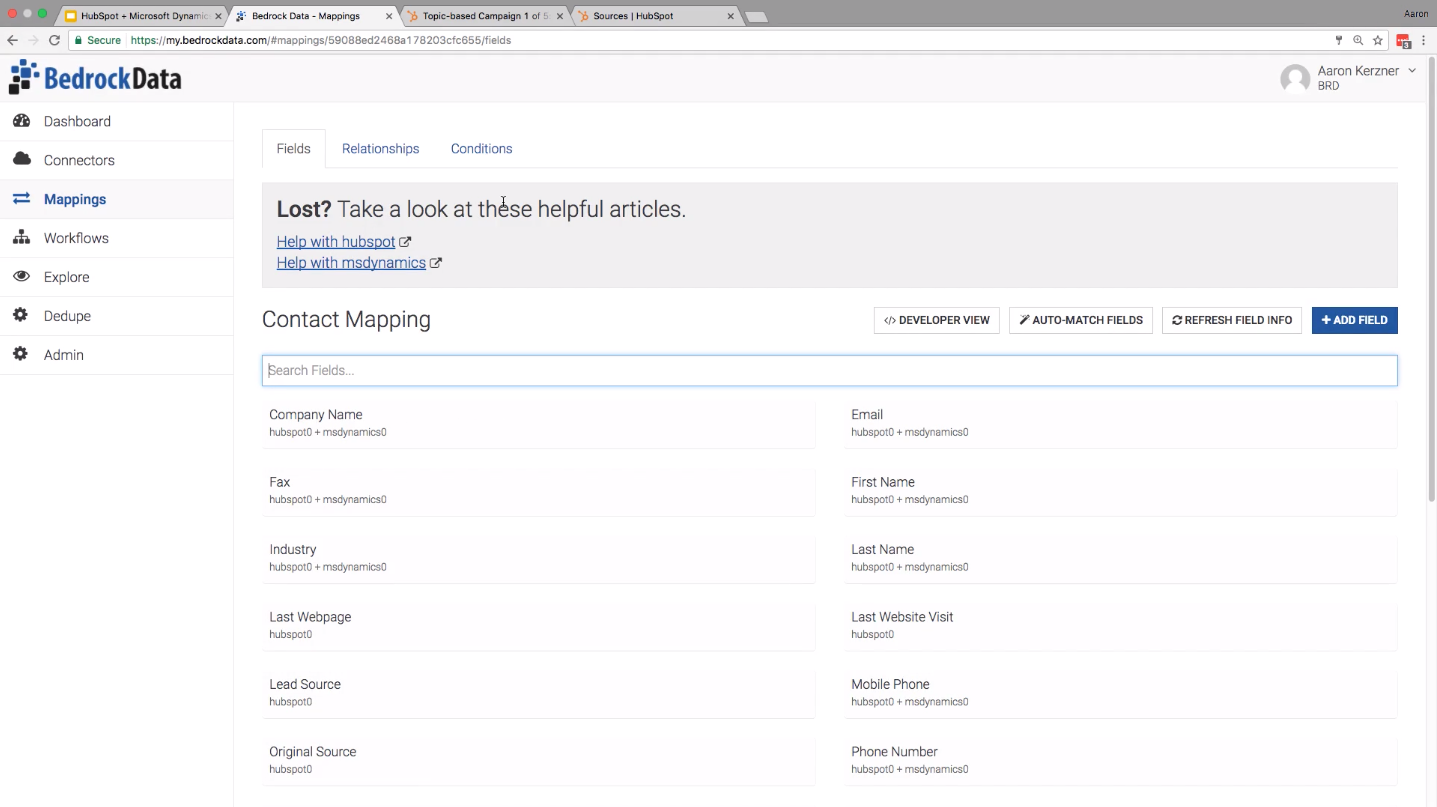1437x807 pixels.
Task: Click the Connectors cloud icon
Action: 21,160
